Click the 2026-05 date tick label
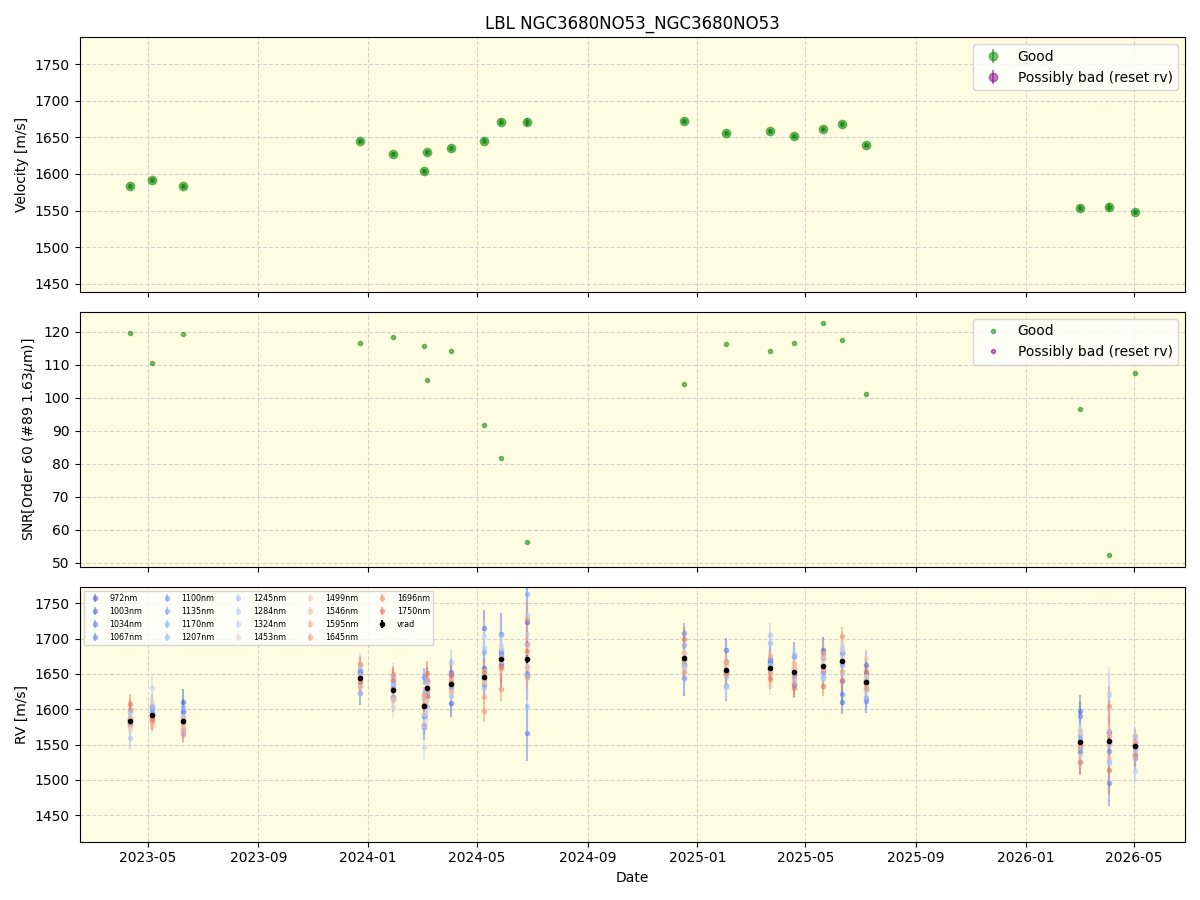Image resolution: width=1200 pixels, height=900 pixels. (1134, 857)
